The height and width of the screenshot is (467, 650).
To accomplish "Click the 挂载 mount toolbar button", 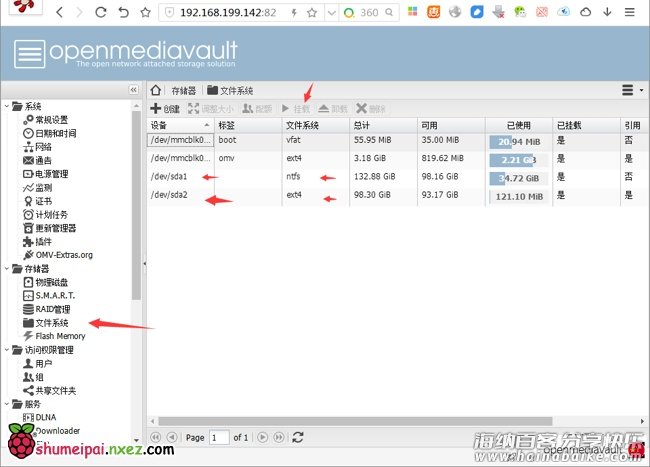I will pyautogui.click(x=296, y=109).
